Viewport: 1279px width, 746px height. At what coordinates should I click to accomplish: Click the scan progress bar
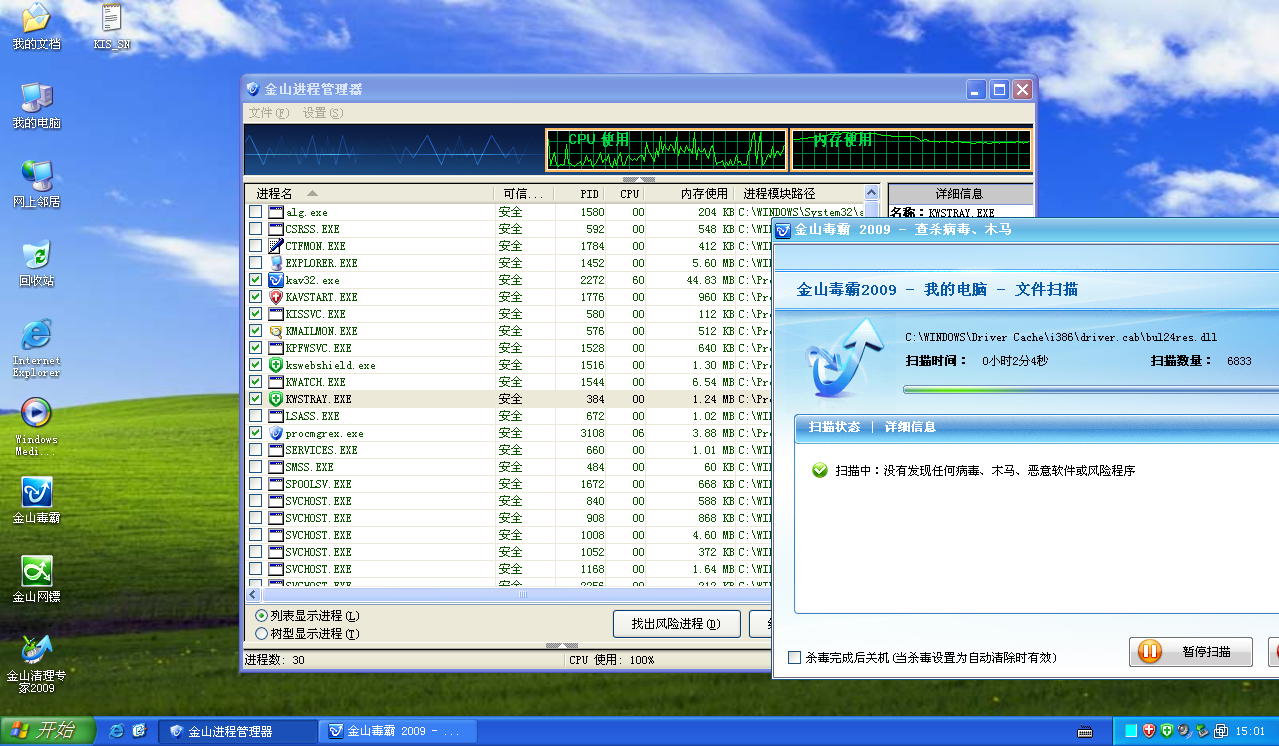[1090, 389]
